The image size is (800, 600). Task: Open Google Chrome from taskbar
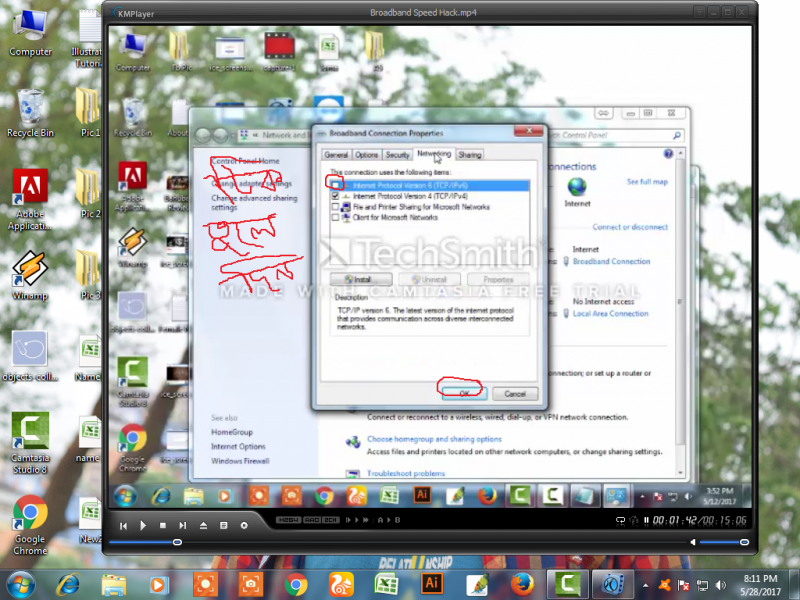[296, 585]
